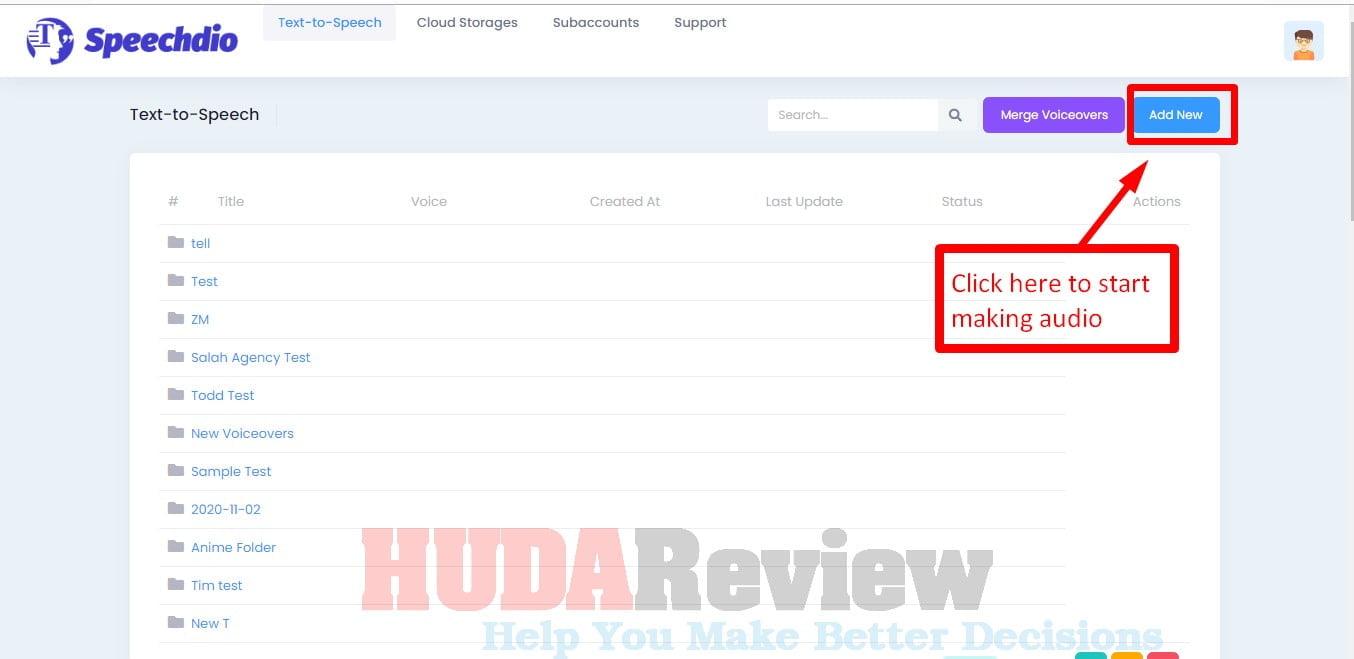The height and width of the screenshot is (659, 1354).
Task: Click folder icon beside Anime Folder
Action: (x=176, y=546)
